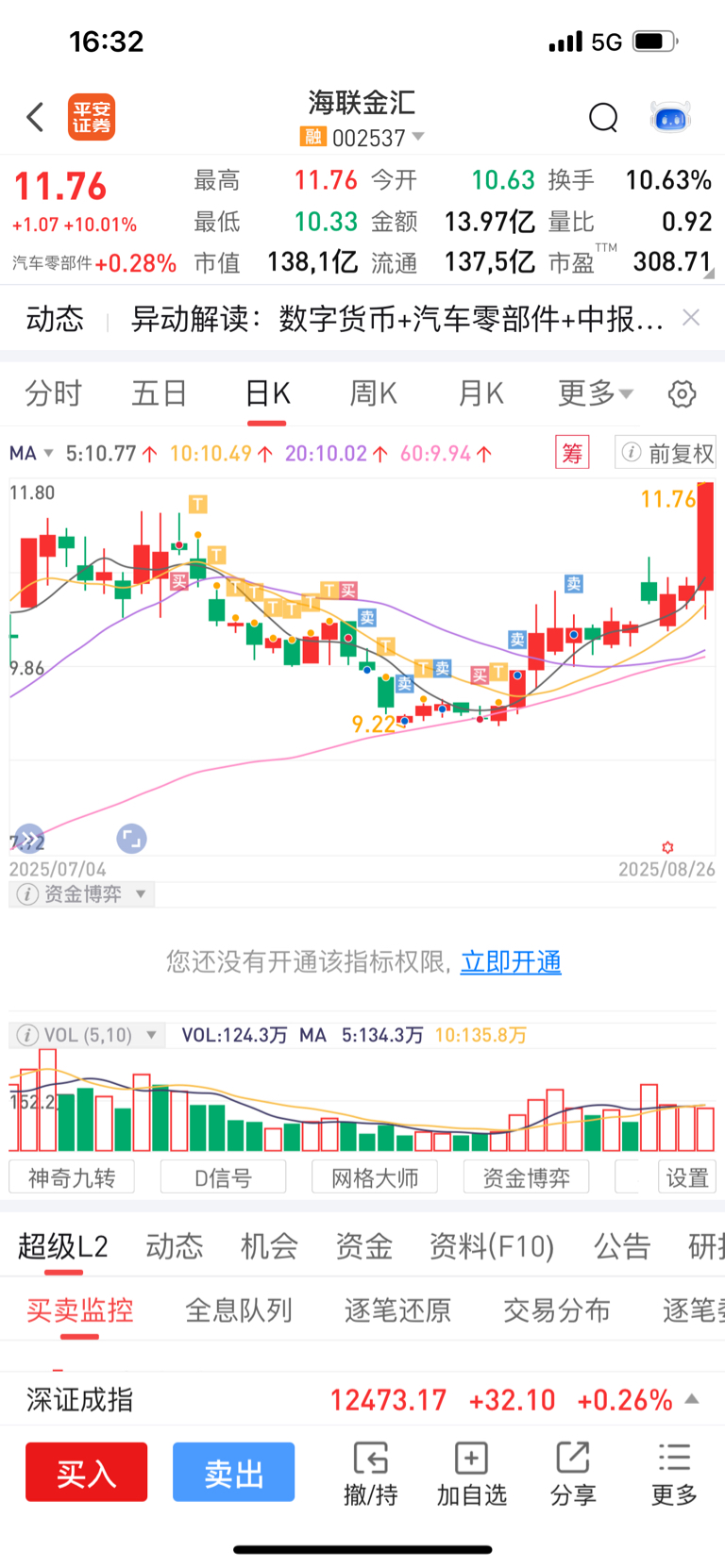The width and height of the screenshot is (725, 1568).
Task: Tap the red gear marker on chart
Action: tap(667, 847)
